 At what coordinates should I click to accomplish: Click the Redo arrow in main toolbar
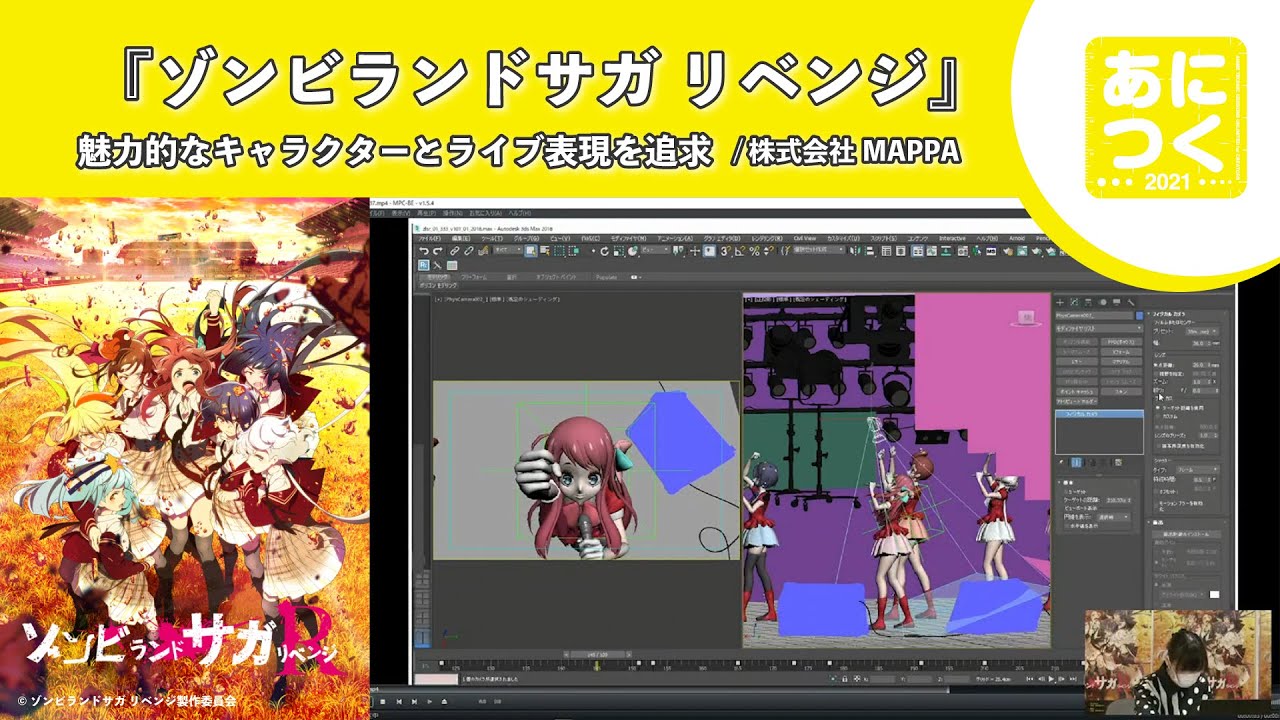(437, 251)
